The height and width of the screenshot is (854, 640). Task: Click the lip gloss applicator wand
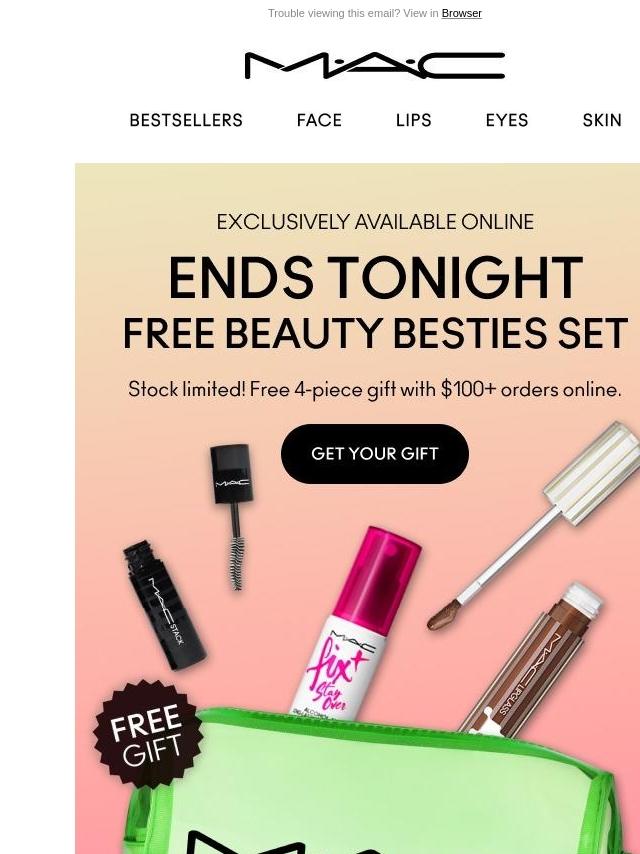point(535,526)
